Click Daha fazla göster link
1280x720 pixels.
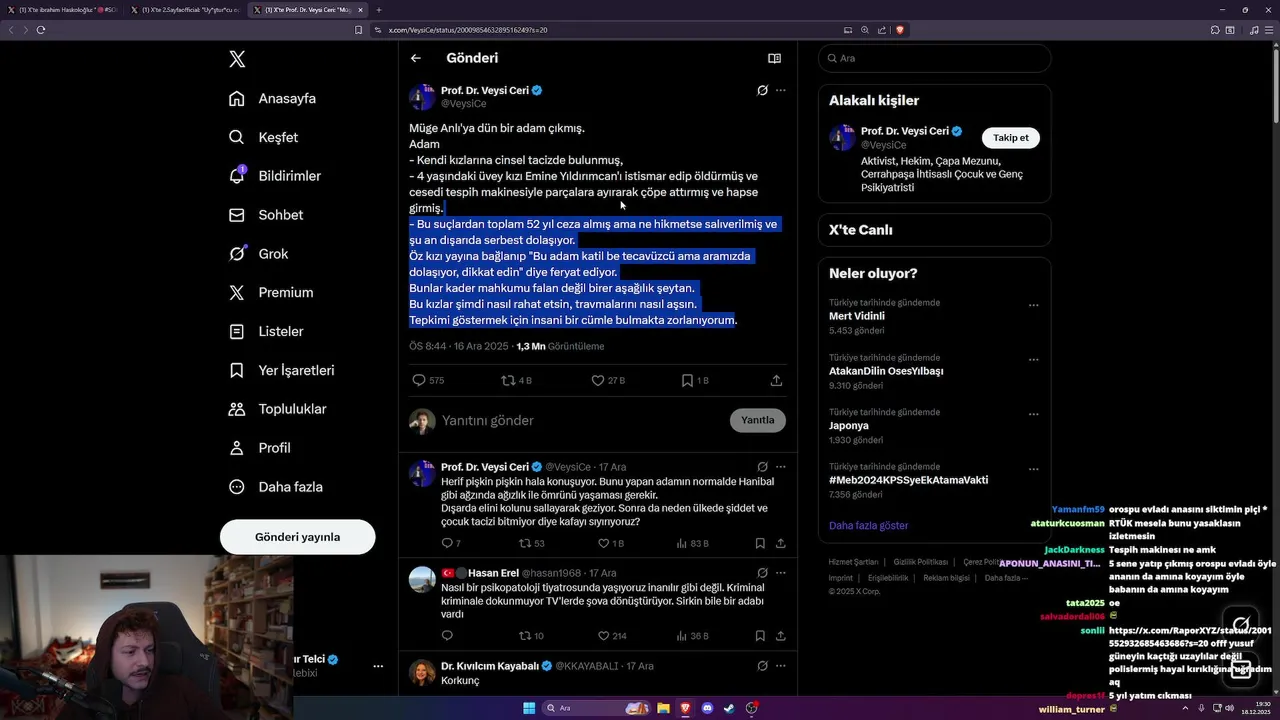coord(868,525)
